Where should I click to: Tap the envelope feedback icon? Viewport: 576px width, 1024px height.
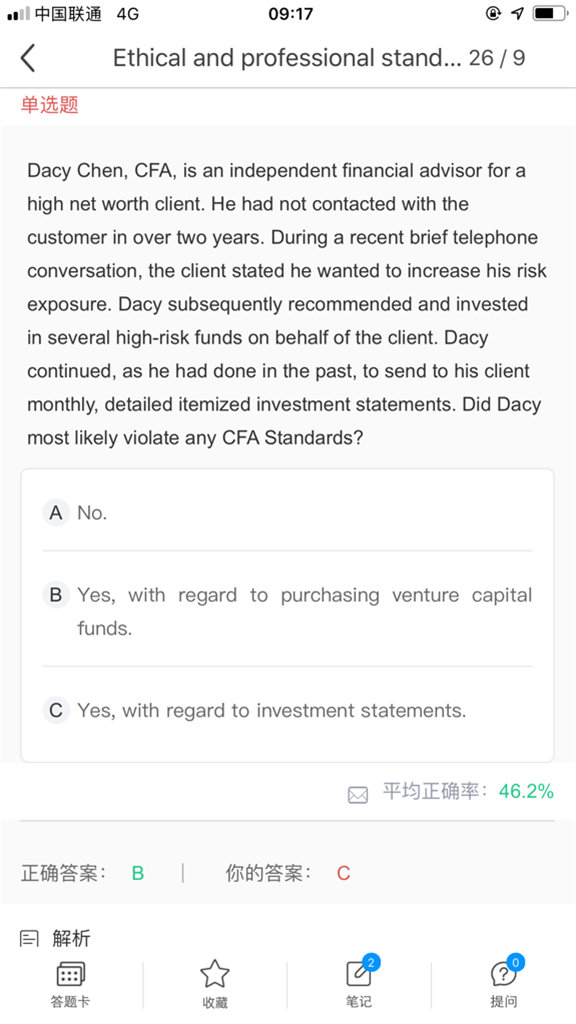[358, 794]
